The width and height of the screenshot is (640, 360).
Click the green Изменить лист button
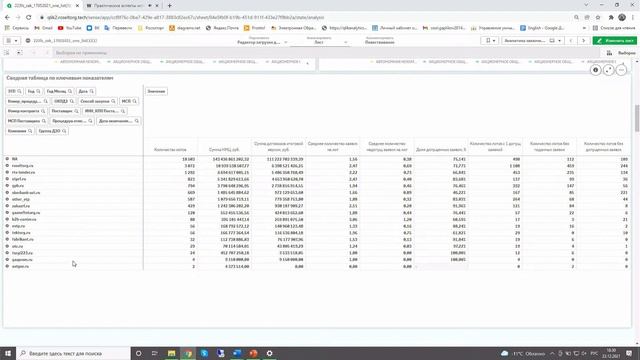615,41
